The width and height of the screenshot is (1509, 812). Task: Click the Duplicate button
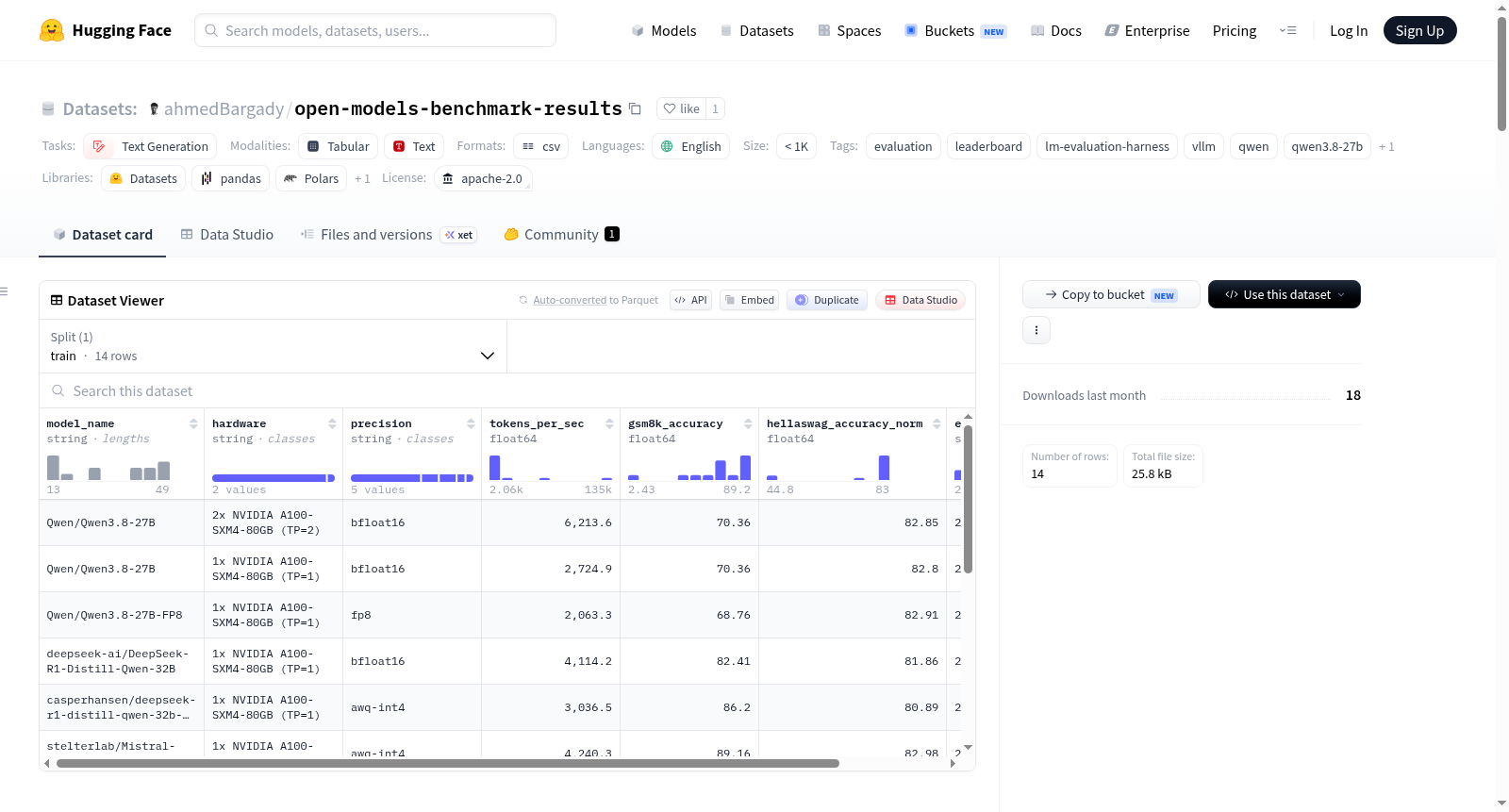[x=826, y=300]
